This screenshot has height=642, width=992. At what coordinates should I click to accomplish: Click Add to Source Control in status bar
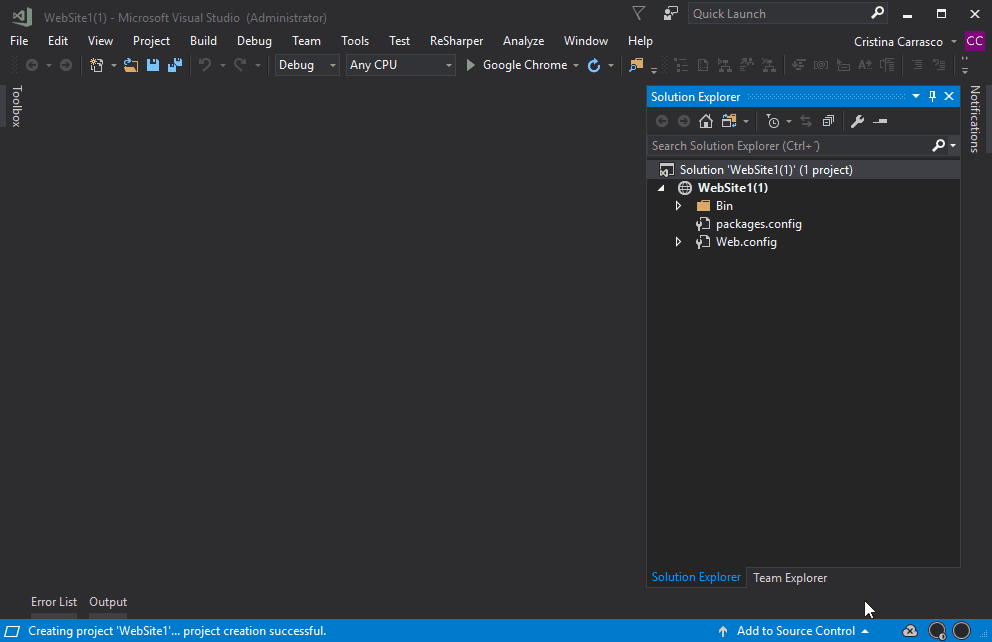click(x=795, y=631)
